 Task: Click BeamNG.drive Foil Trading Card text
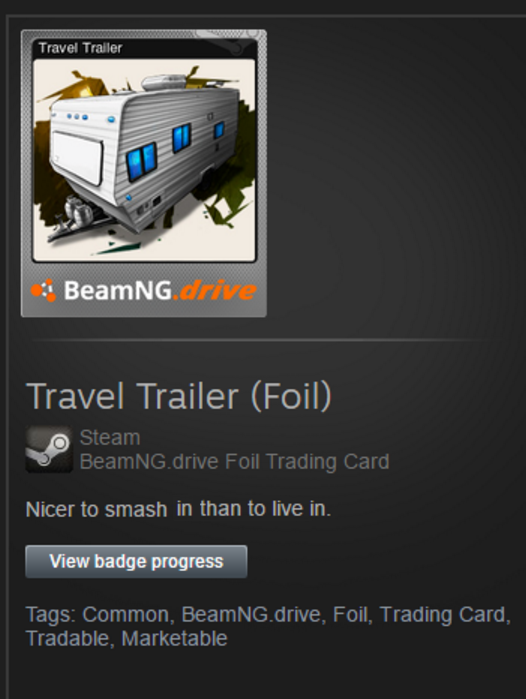[234, 461]
